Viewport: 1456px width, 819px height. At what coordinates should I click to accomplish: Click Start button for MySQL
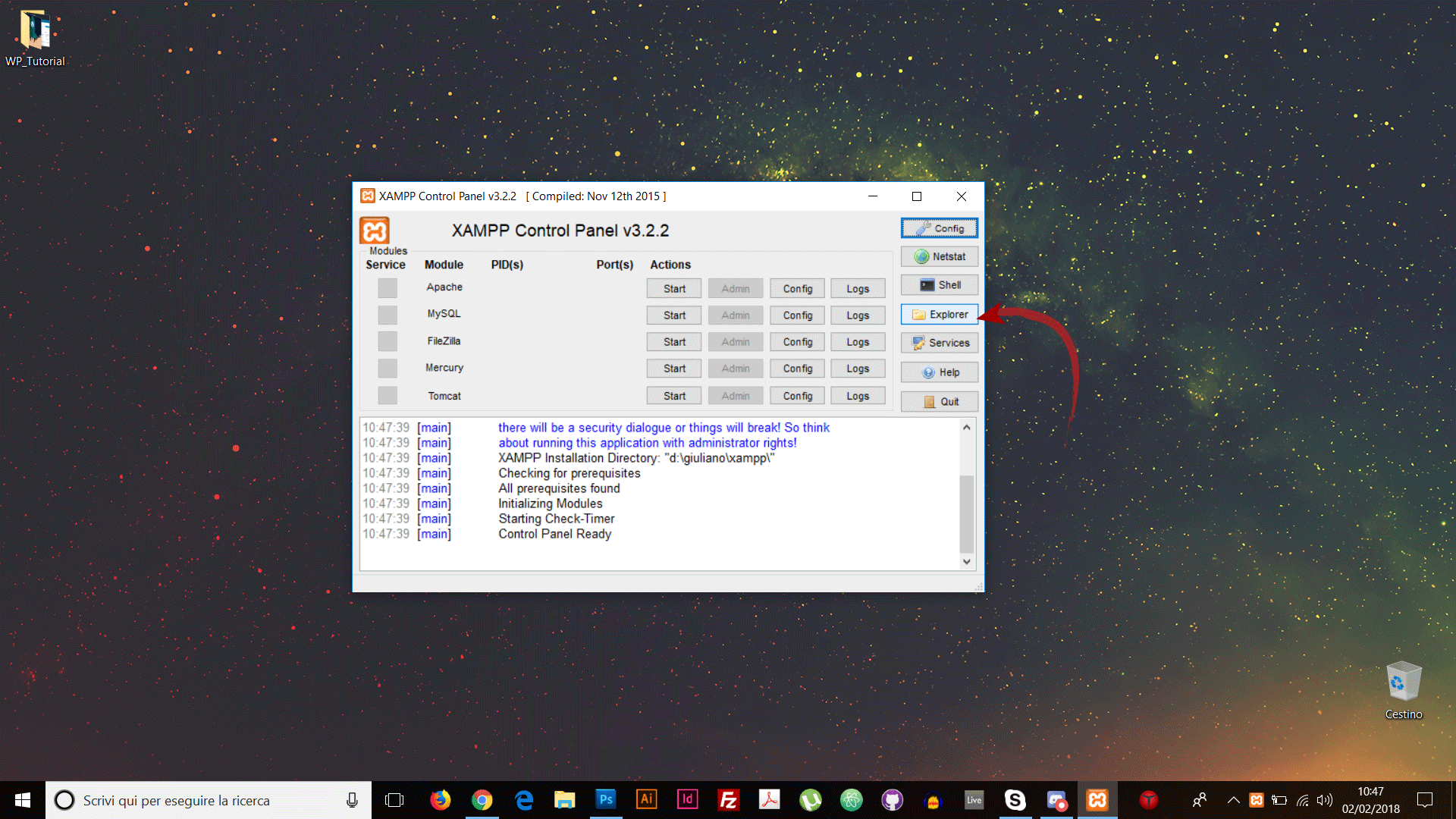pyautogui.click(x=676, y=314)
